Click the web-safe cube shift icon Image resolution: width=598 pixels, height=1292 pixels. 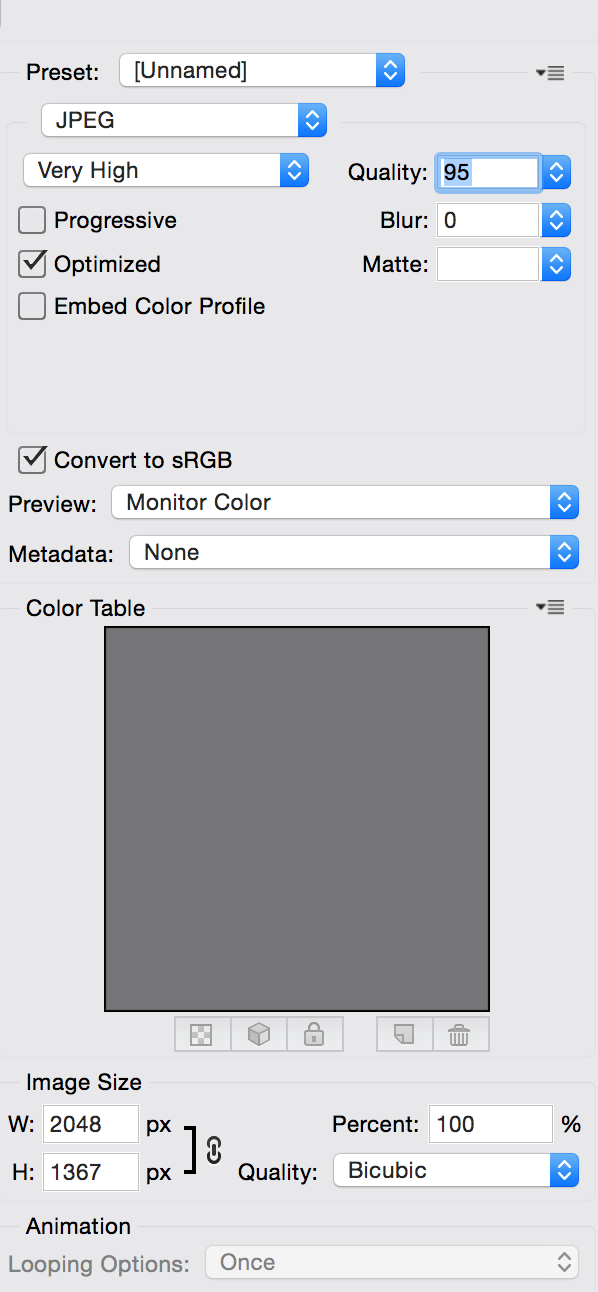coord(259,1035)
